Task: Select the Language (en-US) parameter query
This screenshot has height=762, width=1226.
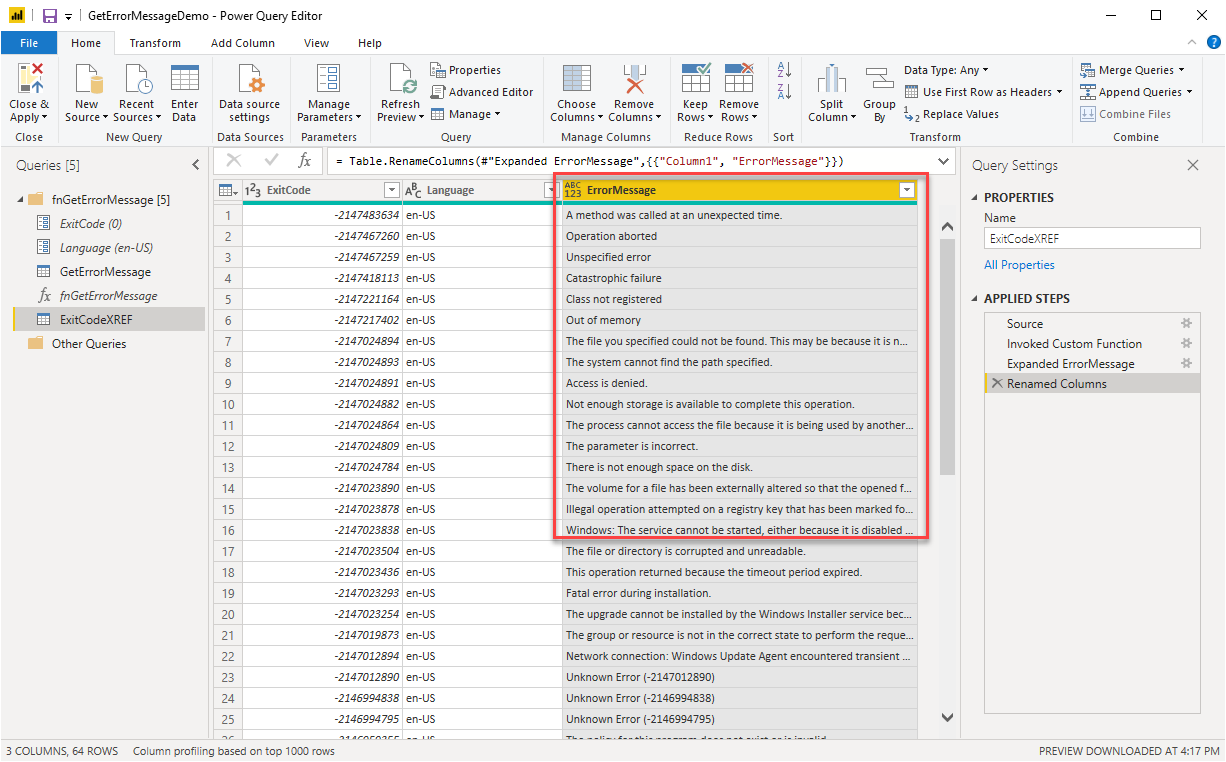Action: (108, 248)
